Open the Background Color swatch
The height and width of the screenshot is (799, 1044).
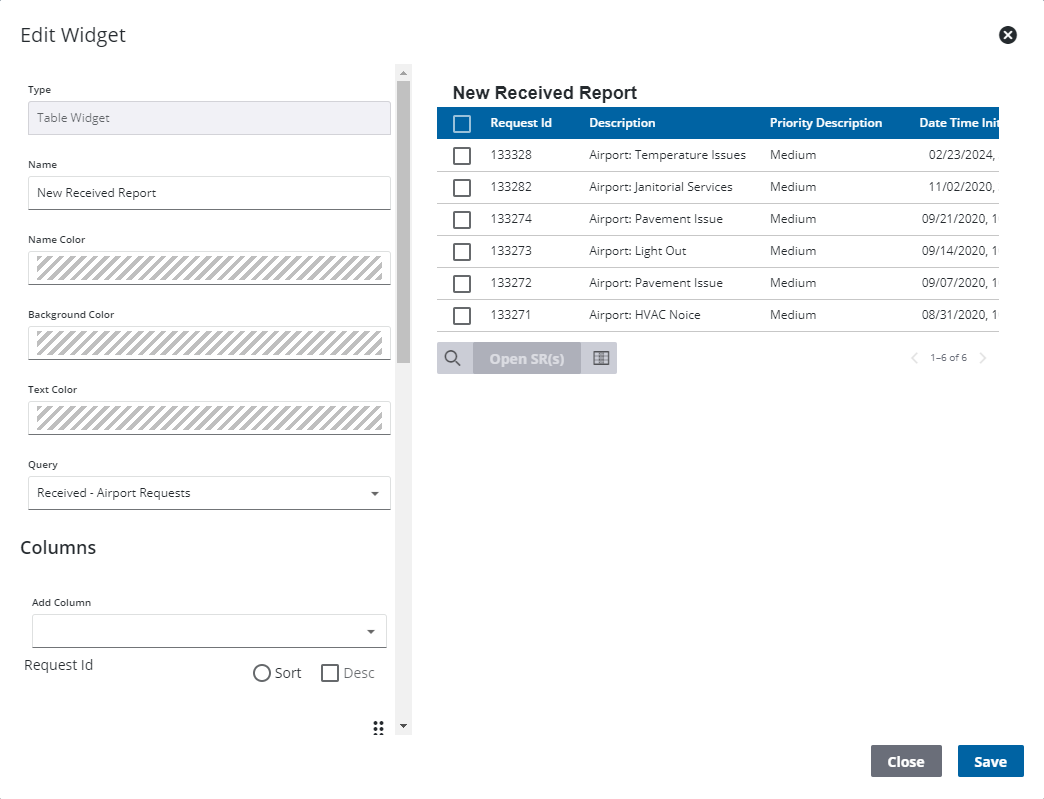tap(209, 343)
